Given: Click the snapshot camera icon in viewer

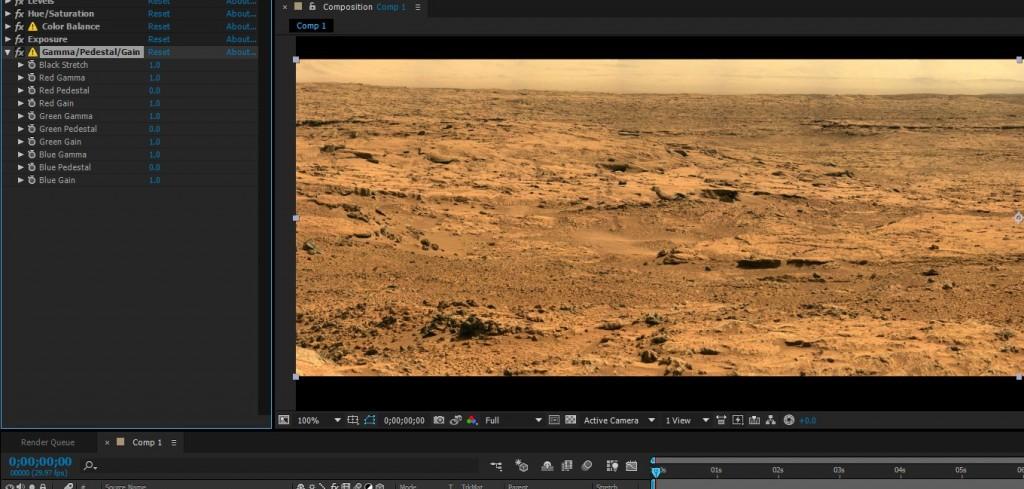Looking at the screenshot, I should 439,421.
